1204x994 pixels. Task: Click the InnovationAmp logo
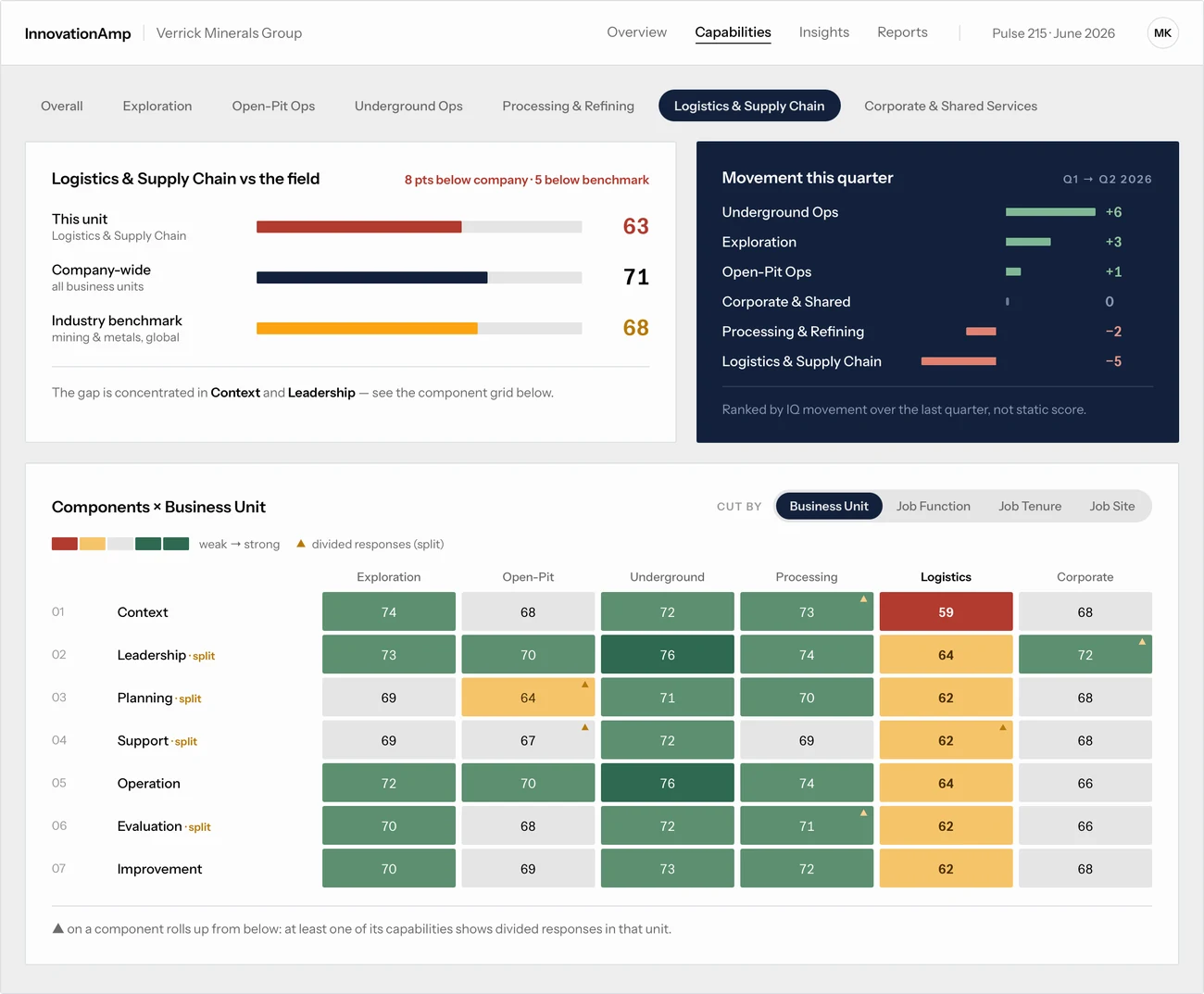78,33
